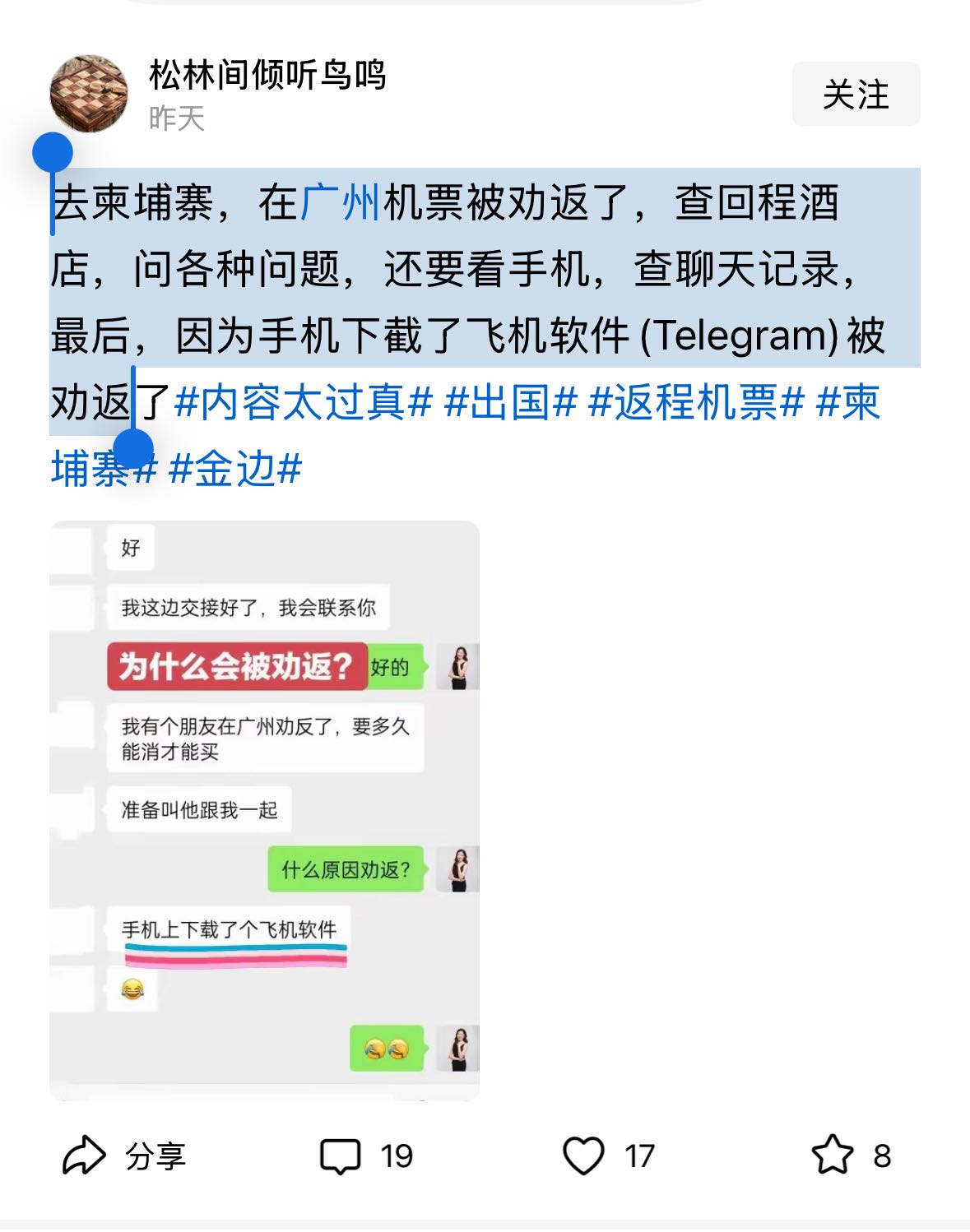This screenshot has height=1232, width=970.
Task: Open the chessboard profile avatar
Action: click(89, 94)
